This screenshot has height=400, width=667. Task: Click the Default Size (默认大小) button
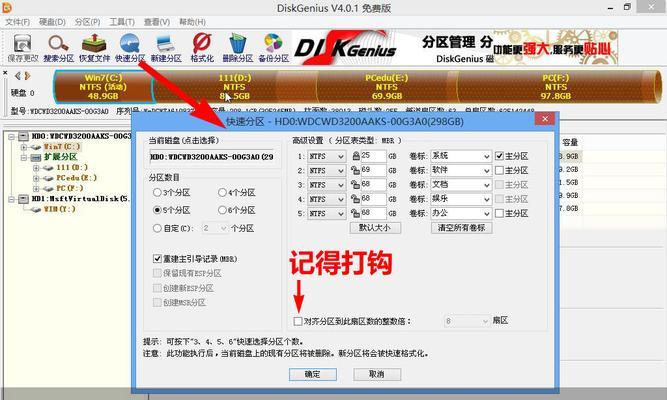[x=375, y=228]
